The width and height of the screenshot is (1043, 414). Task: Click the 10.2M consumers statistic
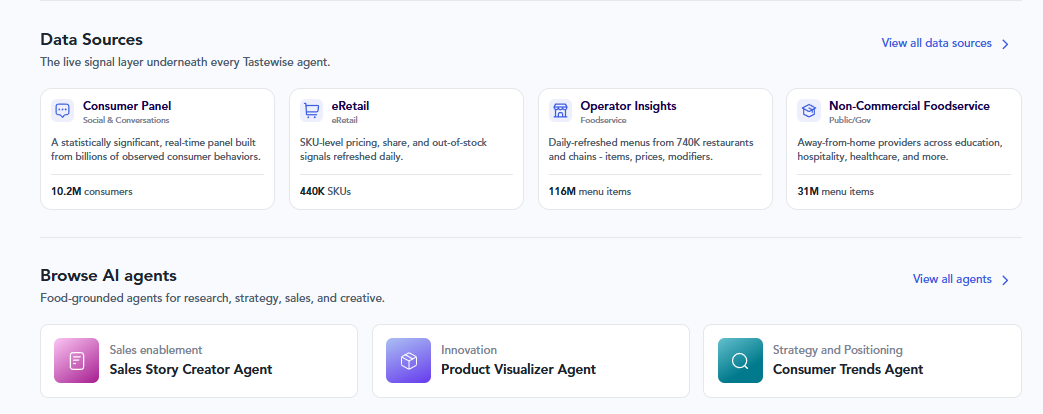pyautogui.click(x=92, y=191)
